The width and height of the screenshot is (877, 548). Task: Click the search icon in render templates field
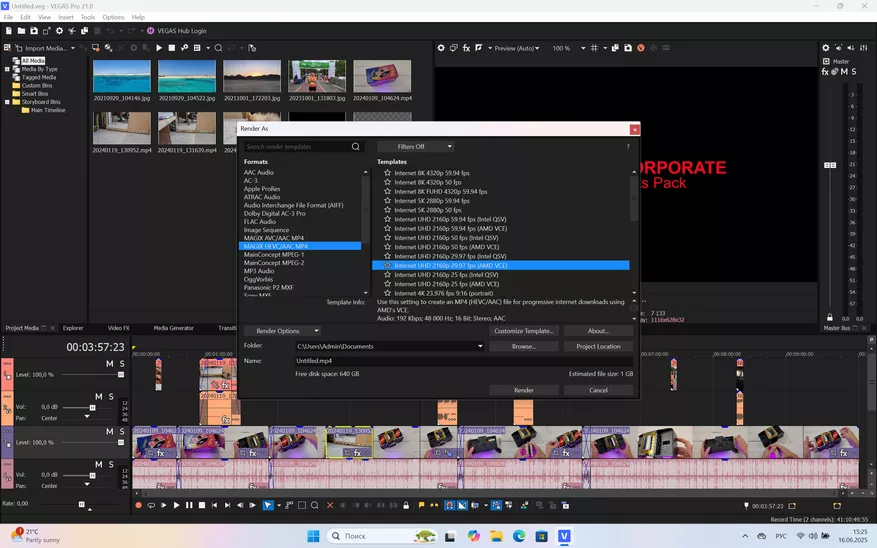(x=355, y=147)
